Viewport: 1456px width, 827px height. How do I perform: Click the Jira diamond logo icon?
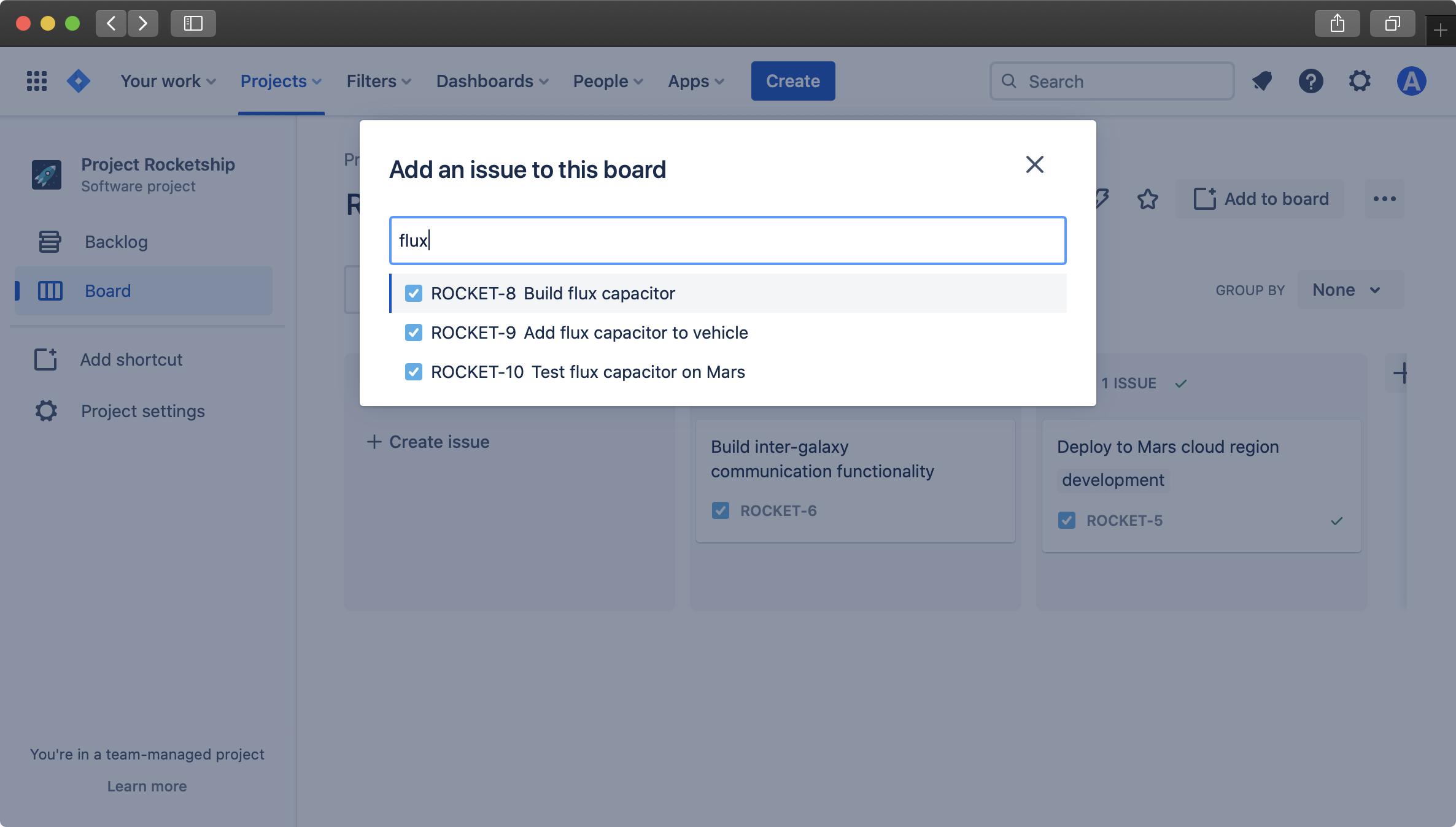point(78,81)
